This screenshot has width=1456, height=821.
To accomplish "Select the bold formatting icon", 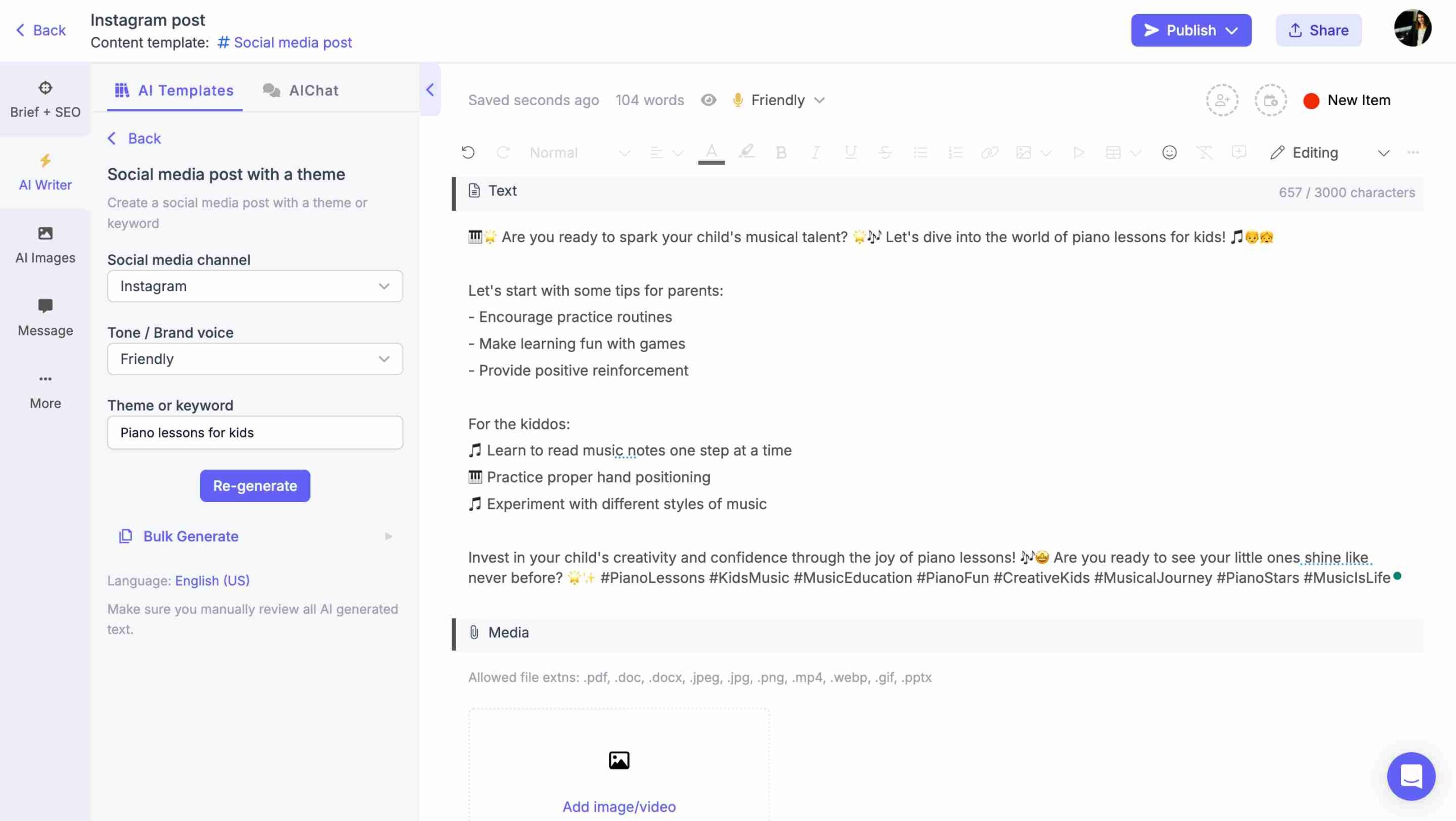I will (781, 153).
